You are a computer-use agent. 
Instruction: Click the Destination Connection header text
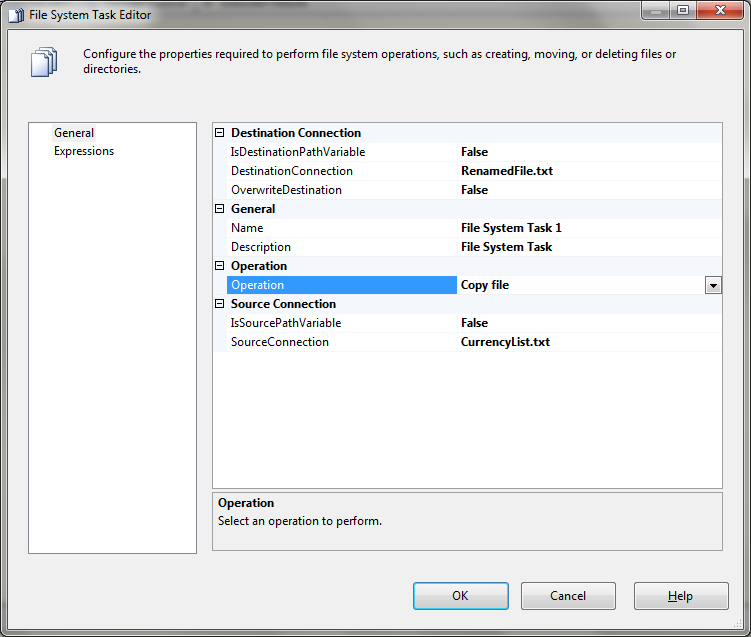pyautogui.click(x=296, y=133)
